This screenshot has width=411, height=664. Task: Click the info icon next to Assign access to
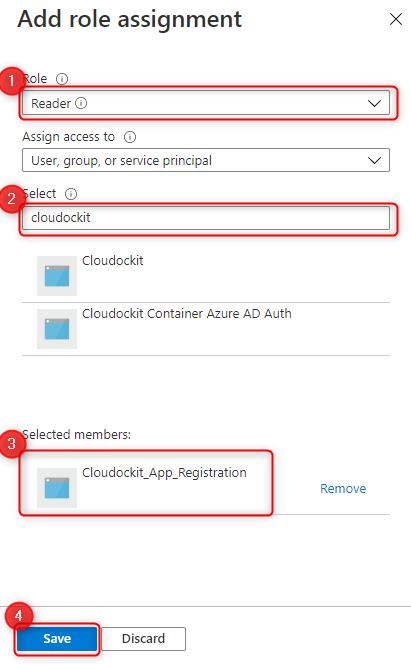coord(130,137)
